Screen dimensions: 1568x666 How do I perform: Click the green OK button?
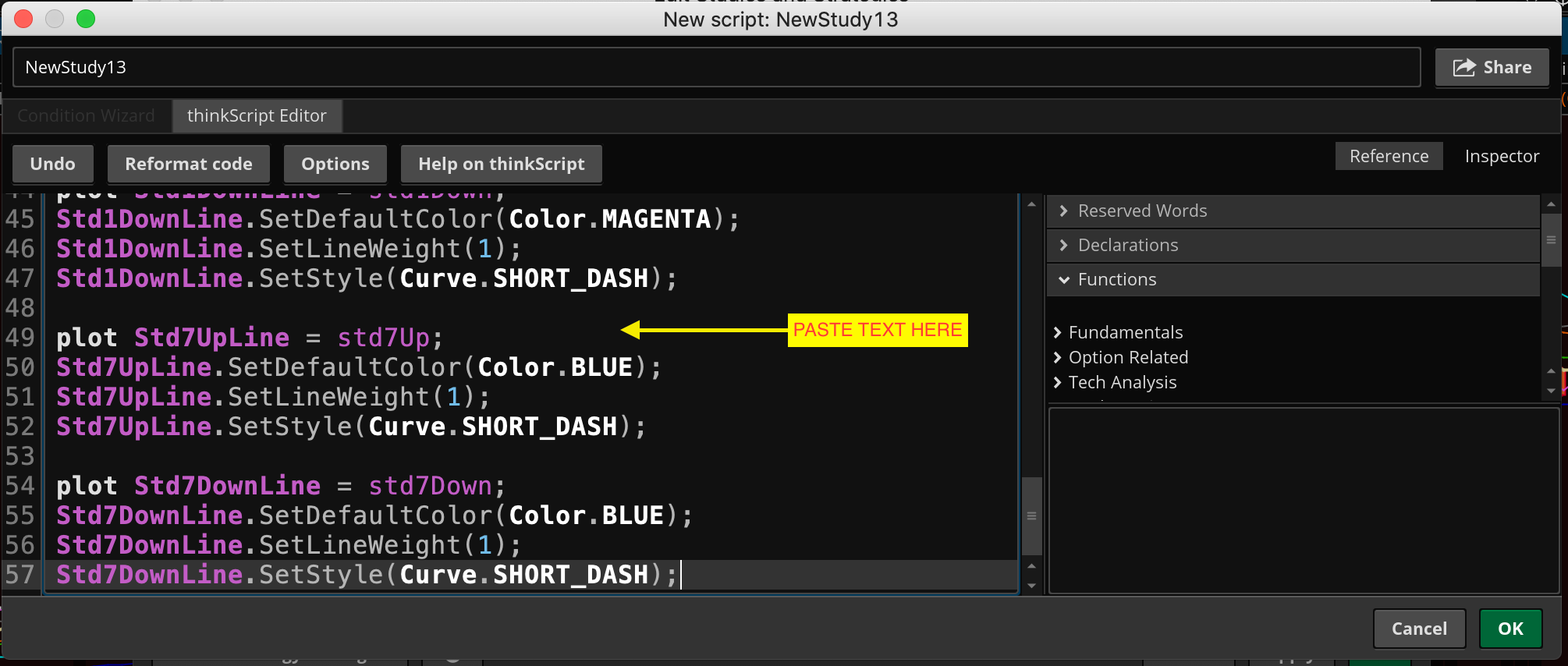(x=1510, y=629)
